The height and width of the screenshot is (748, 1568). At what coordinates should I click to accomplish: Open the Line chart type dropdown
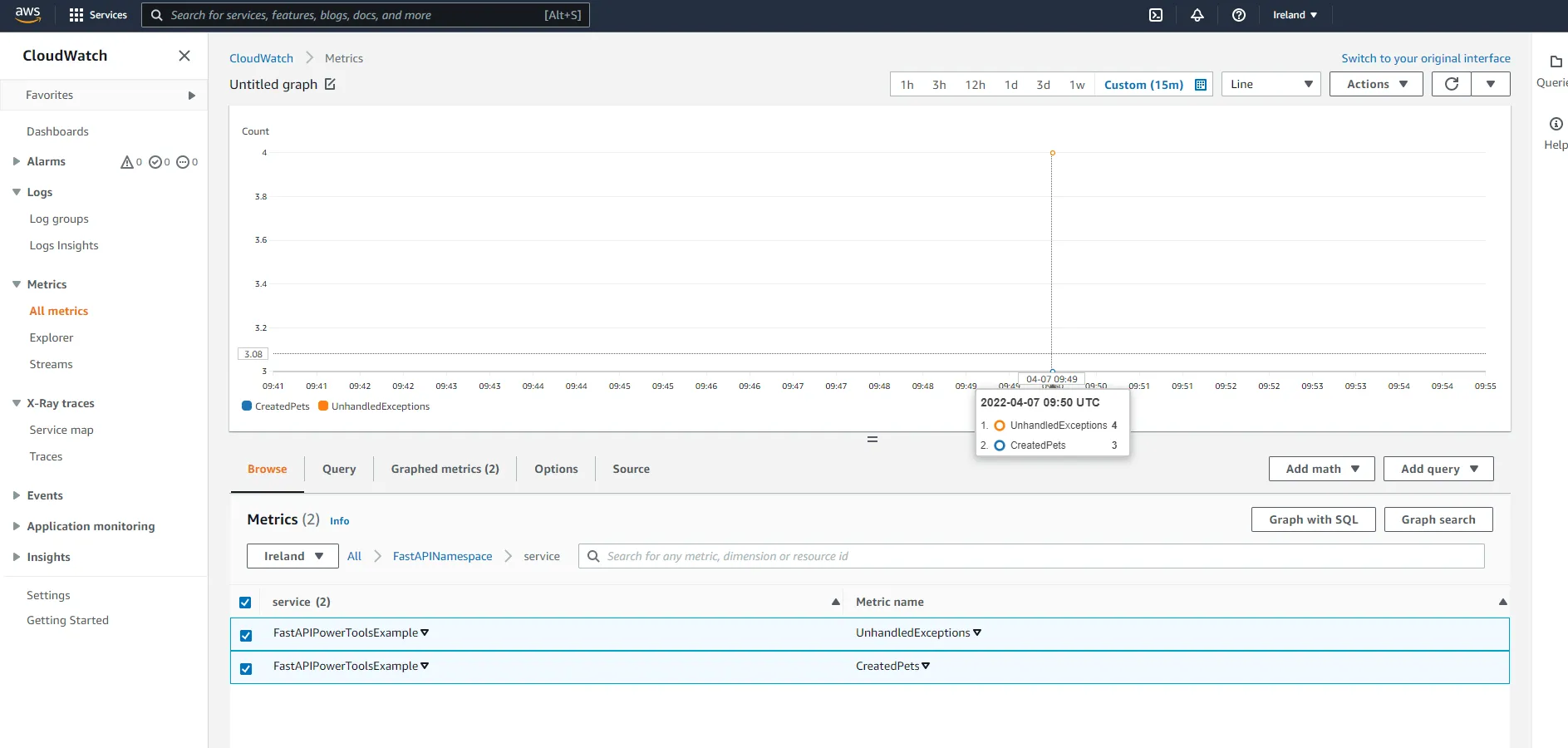(1271, 84)
